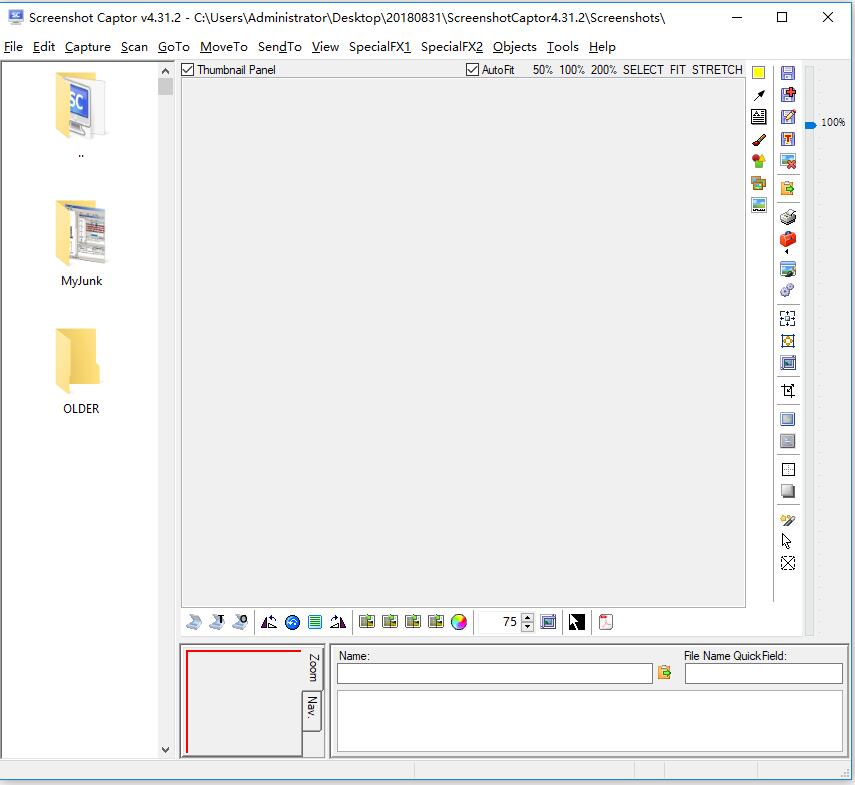Click the gray captioned frame icon

tap(787, 440)
